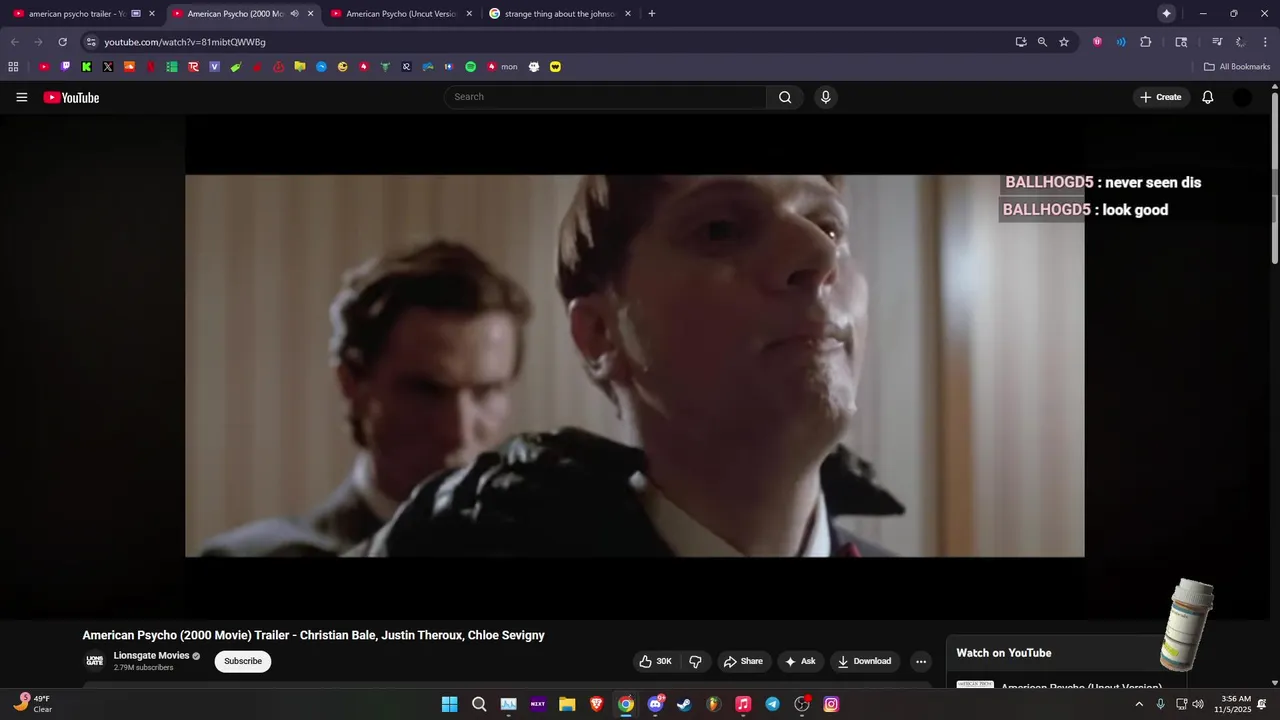Open Chrome extensions puzzle icon
The height and width of the screenshot is (720, 1280).
click(x=1145, y=42)
